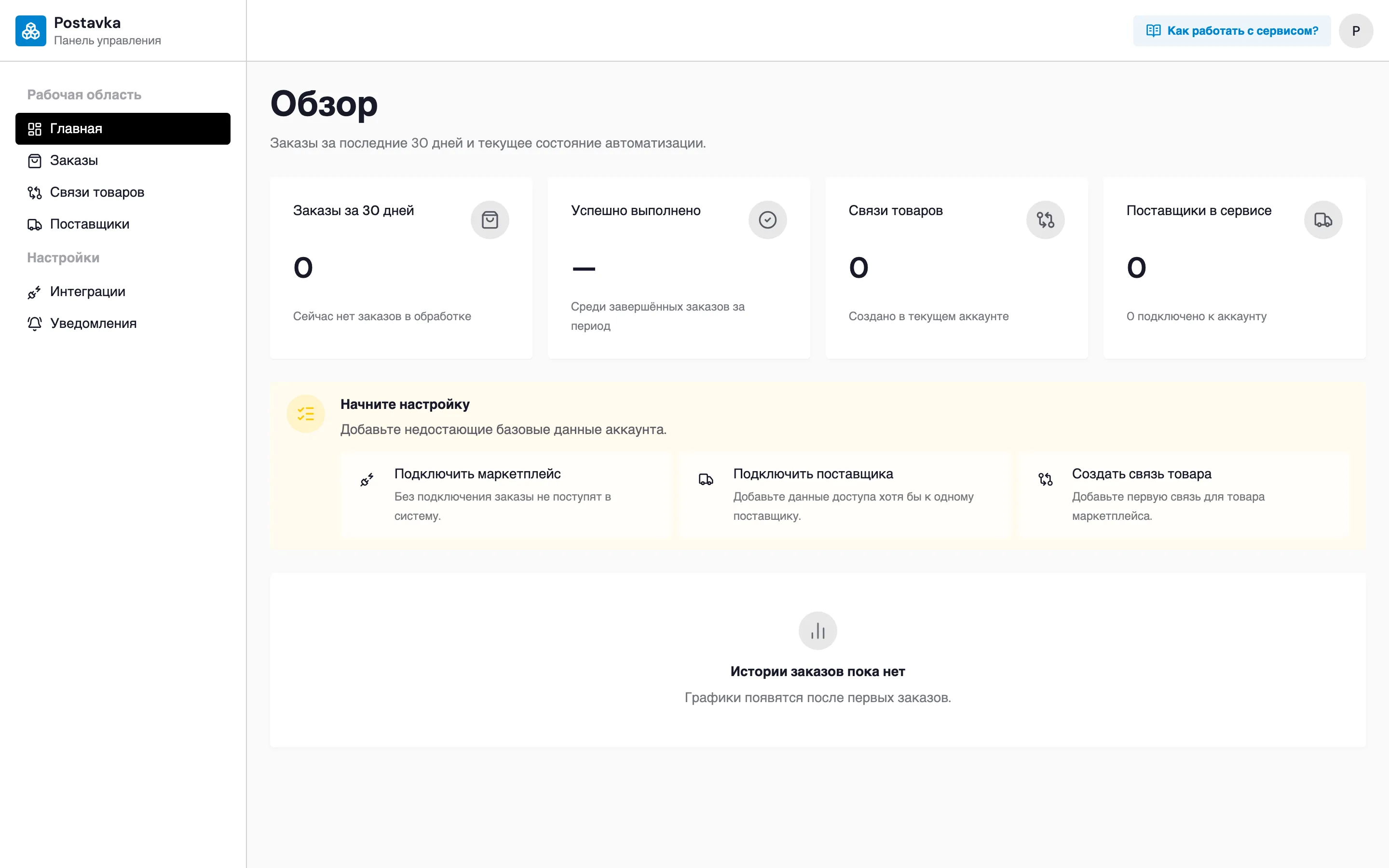Open Связи товаров page

(x=123, y=192)
